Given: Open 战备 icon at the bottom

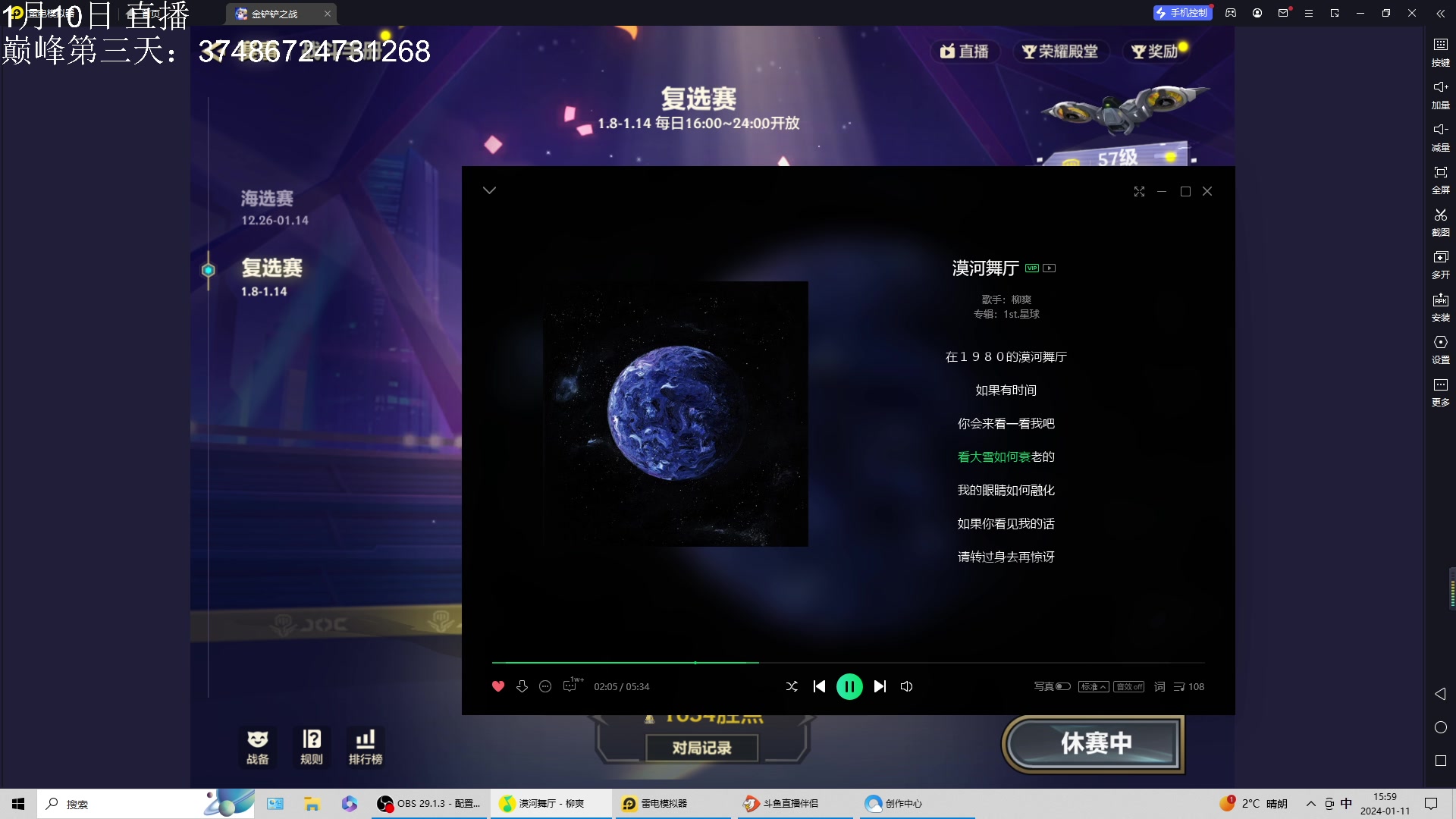Looking at the screenshot, I should pos(258,747).
